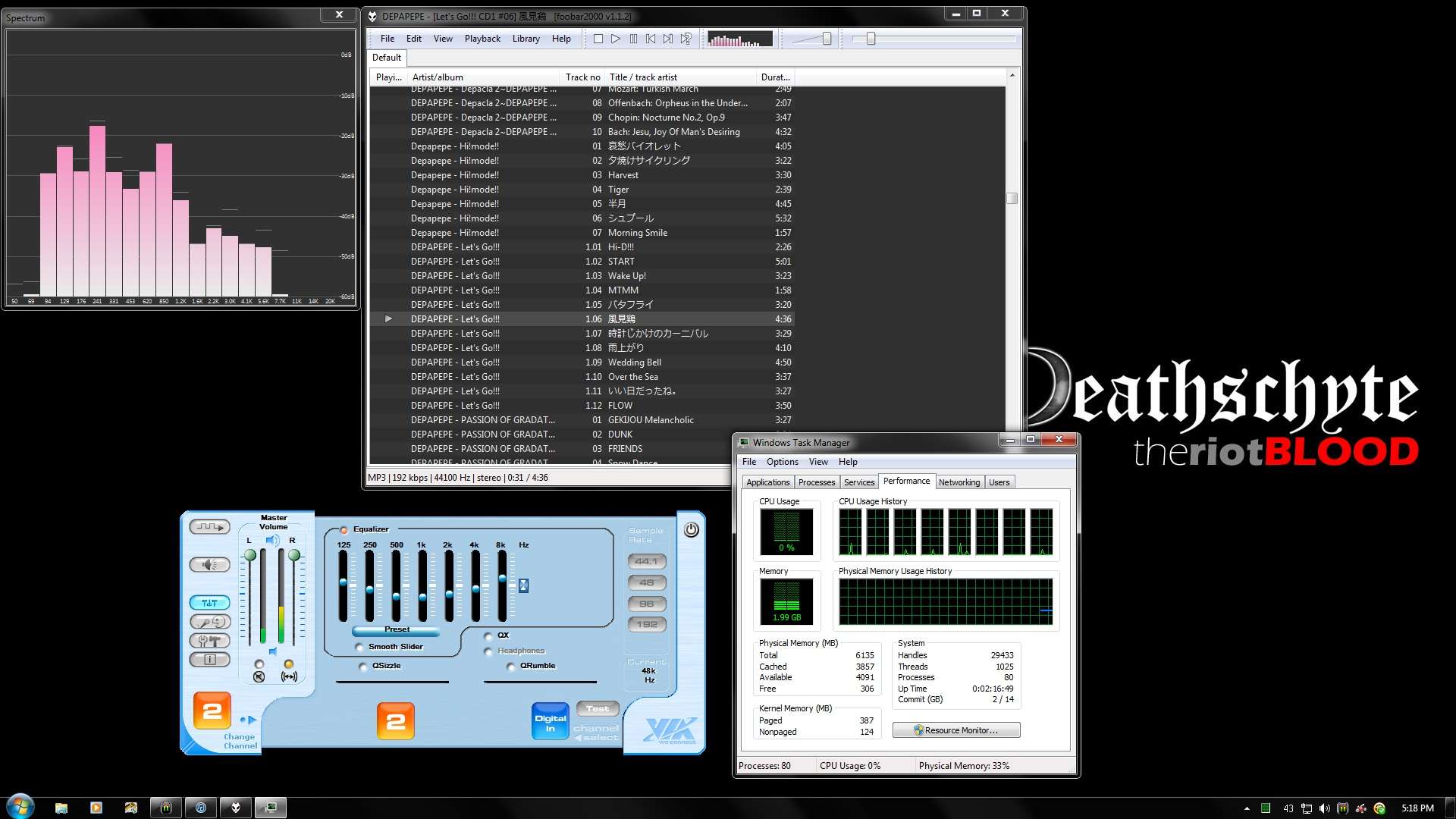The width and height of the screenshot is (1456, 819).
Task: Click the channel select arrow near Change Channel
Action: [x=250, y=721]
